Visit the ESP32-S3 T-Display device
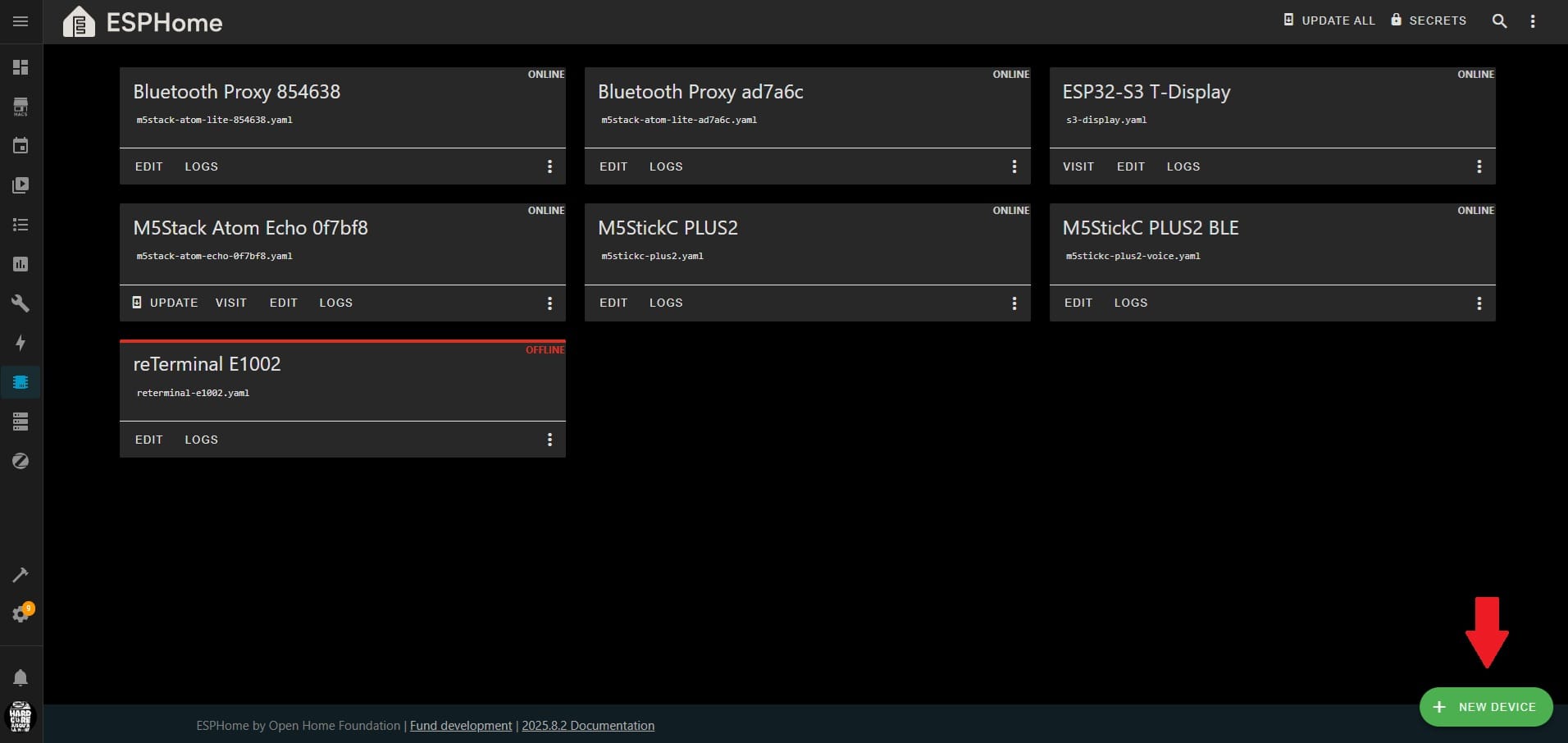Screen dimensions: 1568x743 [1078, 166]
